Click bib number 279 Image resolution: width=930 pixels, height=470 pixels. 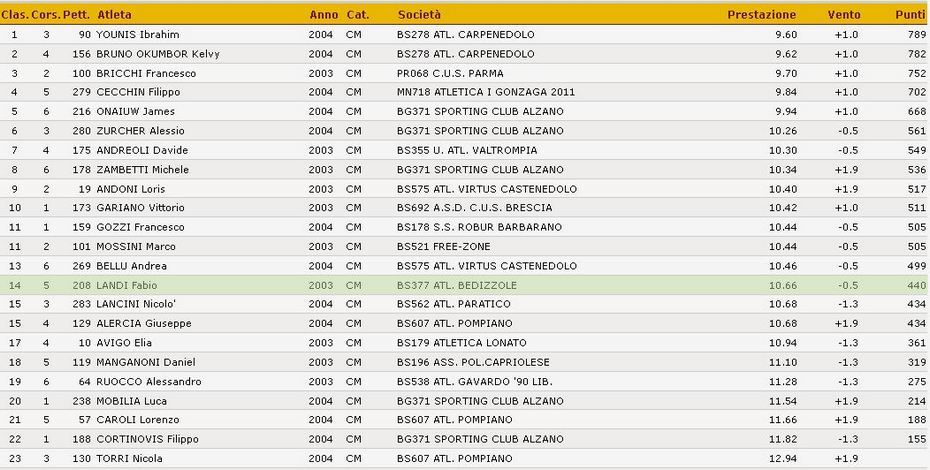point(82,92)
